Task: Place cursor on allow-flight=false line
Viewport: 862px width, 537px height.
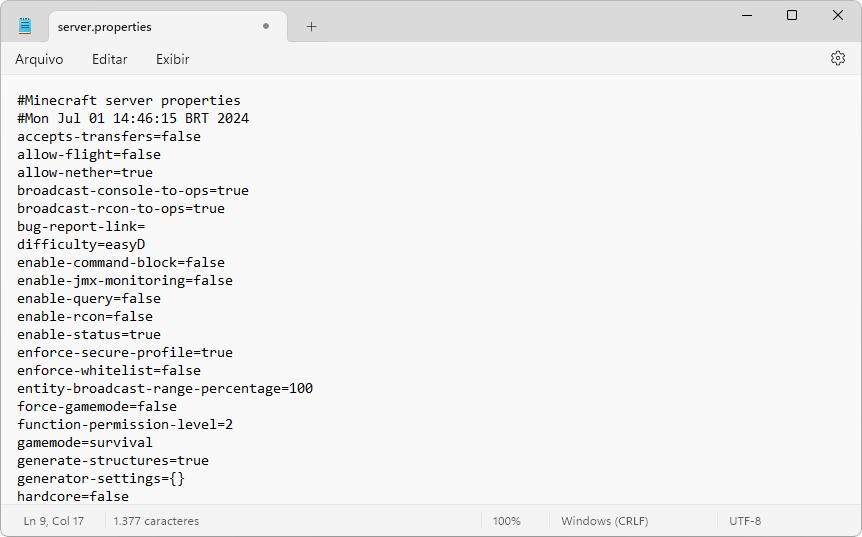Action: click(x=89, y=154)
